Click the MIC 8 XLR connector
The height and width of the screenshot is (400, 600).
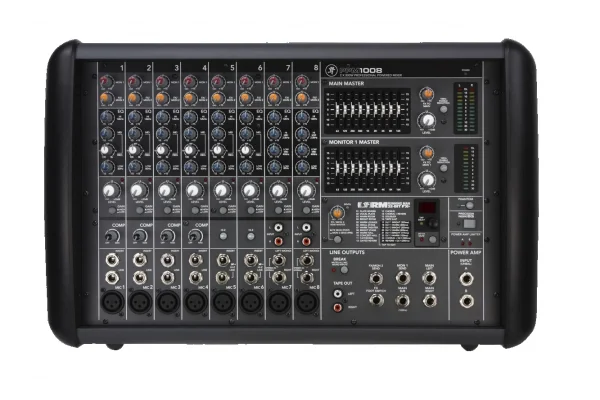click(x=307, y=302)
